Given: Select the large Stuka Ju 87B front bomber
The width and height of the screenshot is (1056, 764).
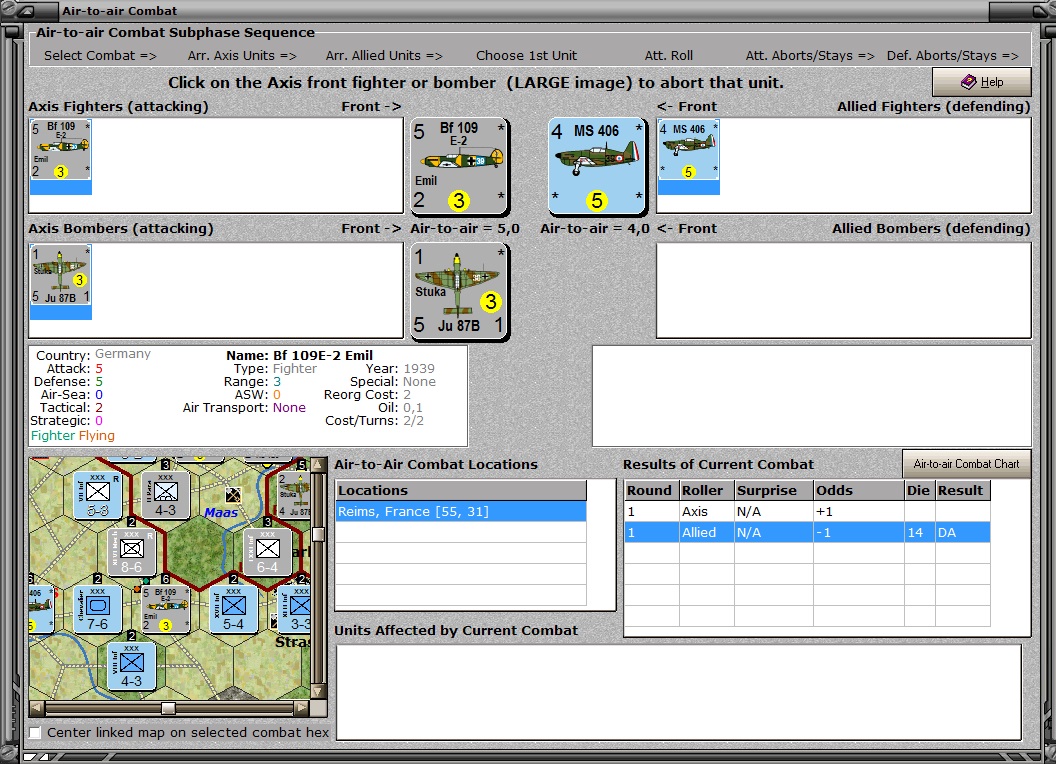Looking at the screenshot, I should pyautogui.click(x=459, y=290).
